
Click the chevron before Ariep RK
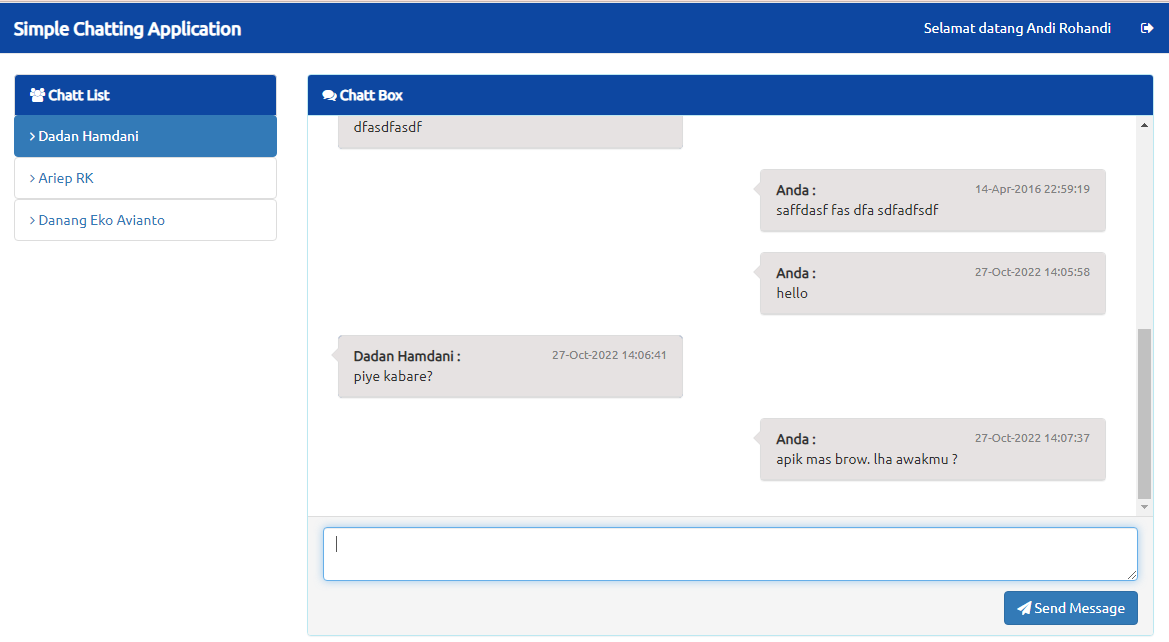pyautogui.click(x=32, y=178)
